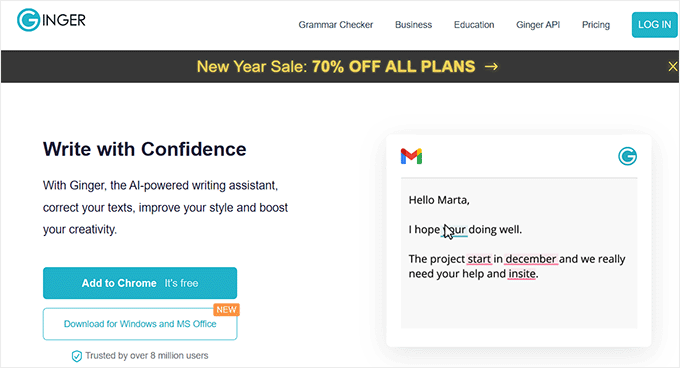The width and height of the screenshot is (680, 368).
Task: Click the Gmail icon in demo card
Action: [x=411, y=156]
